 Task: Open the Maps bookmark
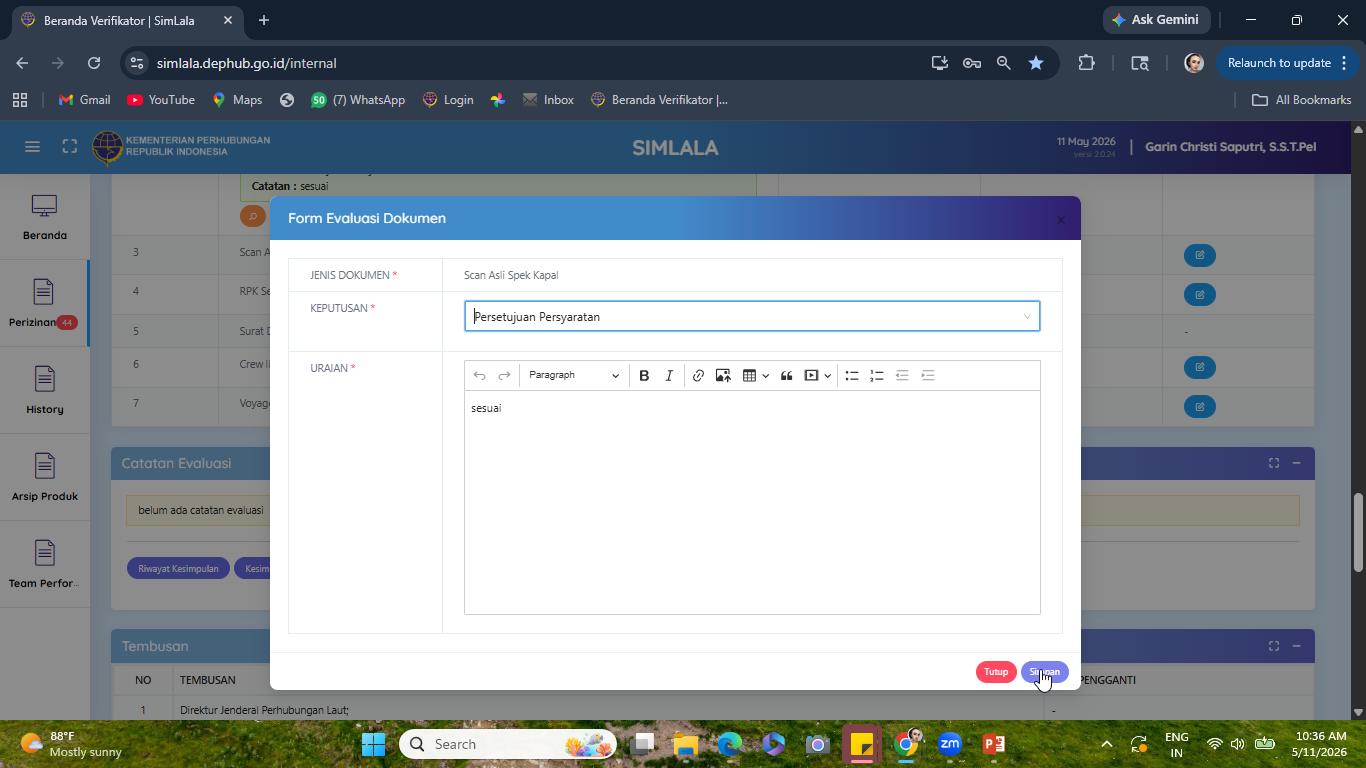pos(237,100)
